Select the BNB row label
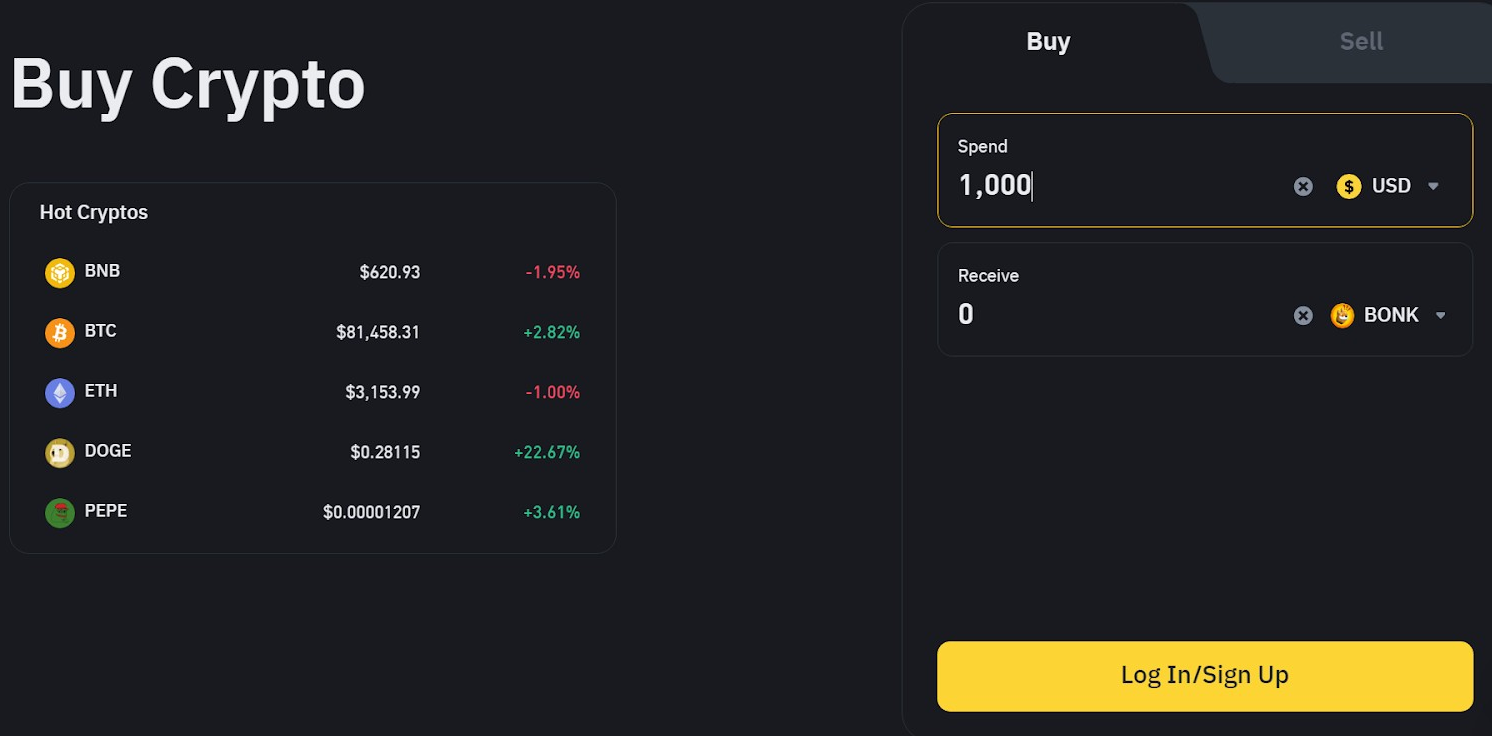 [x=102, y=271]
